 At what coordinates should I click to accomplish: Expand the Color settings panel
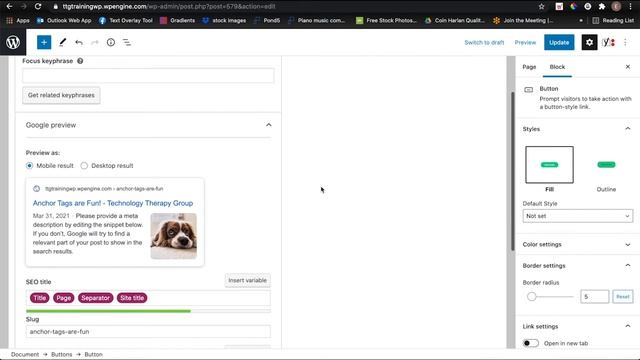point(628,244)
